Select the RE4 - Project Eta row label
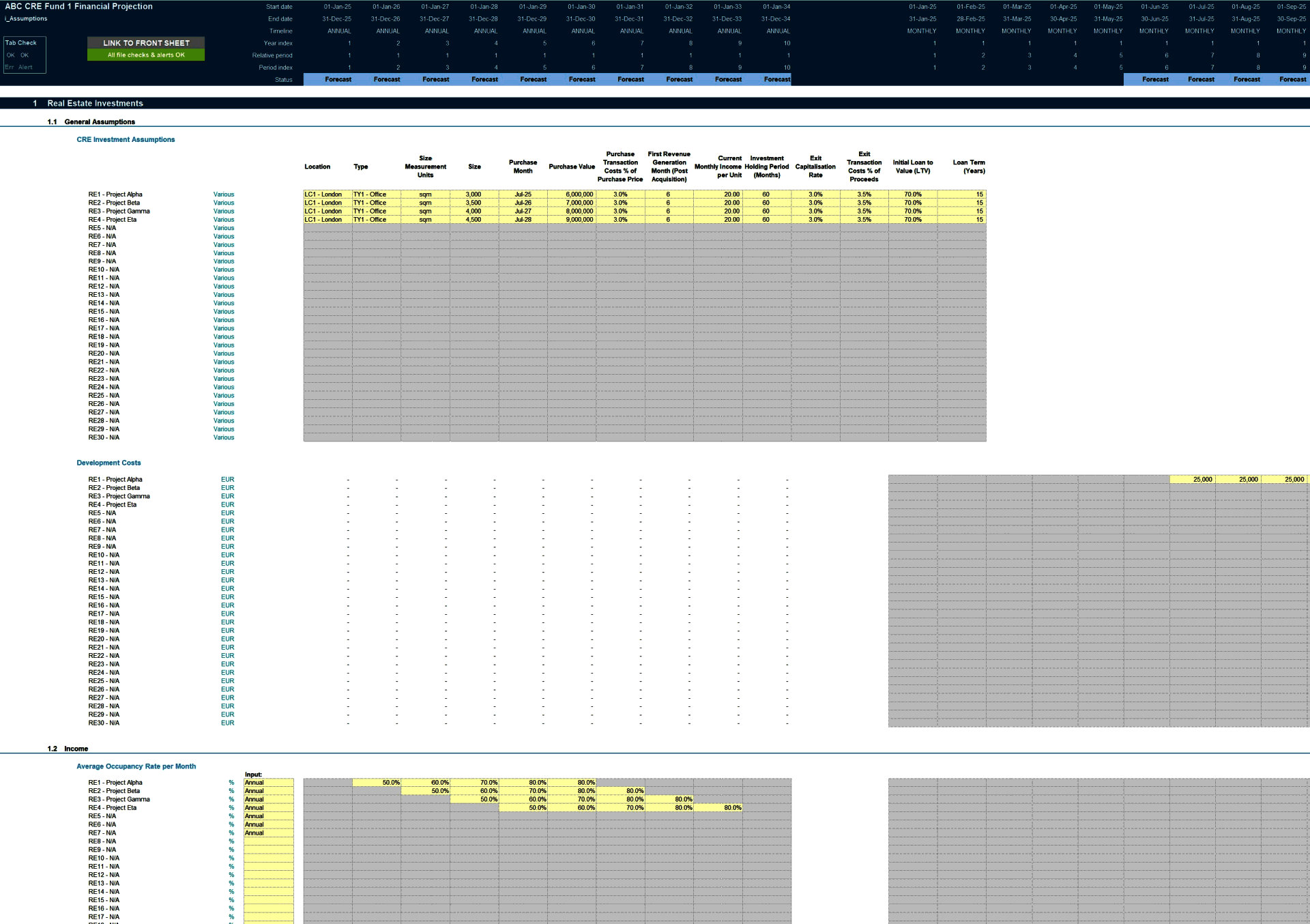 113,219
